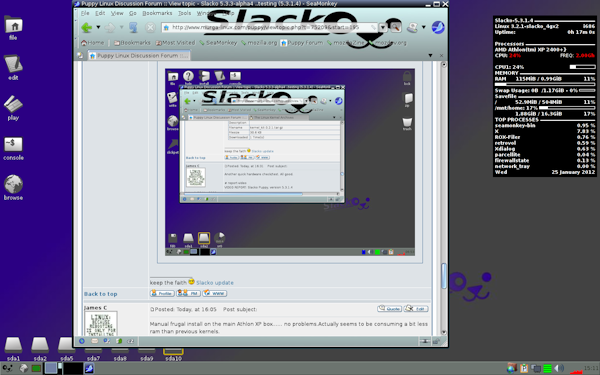The height and width of the screenshot is (375, 600).
Task: Click the SeaMonkey search magnifier icon
Action: tap(396, 27)
